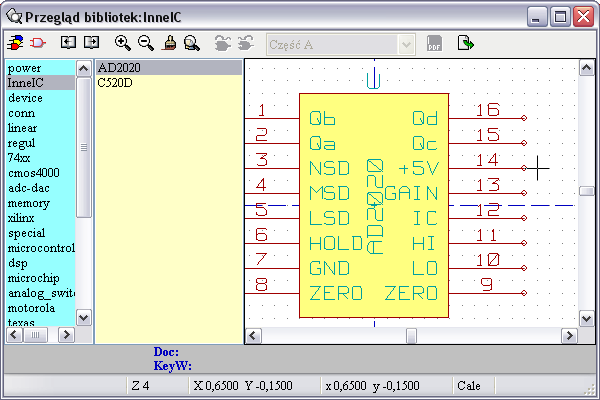Select the '74xx' library
Viewport: 600px width, 400px height.
41,158
